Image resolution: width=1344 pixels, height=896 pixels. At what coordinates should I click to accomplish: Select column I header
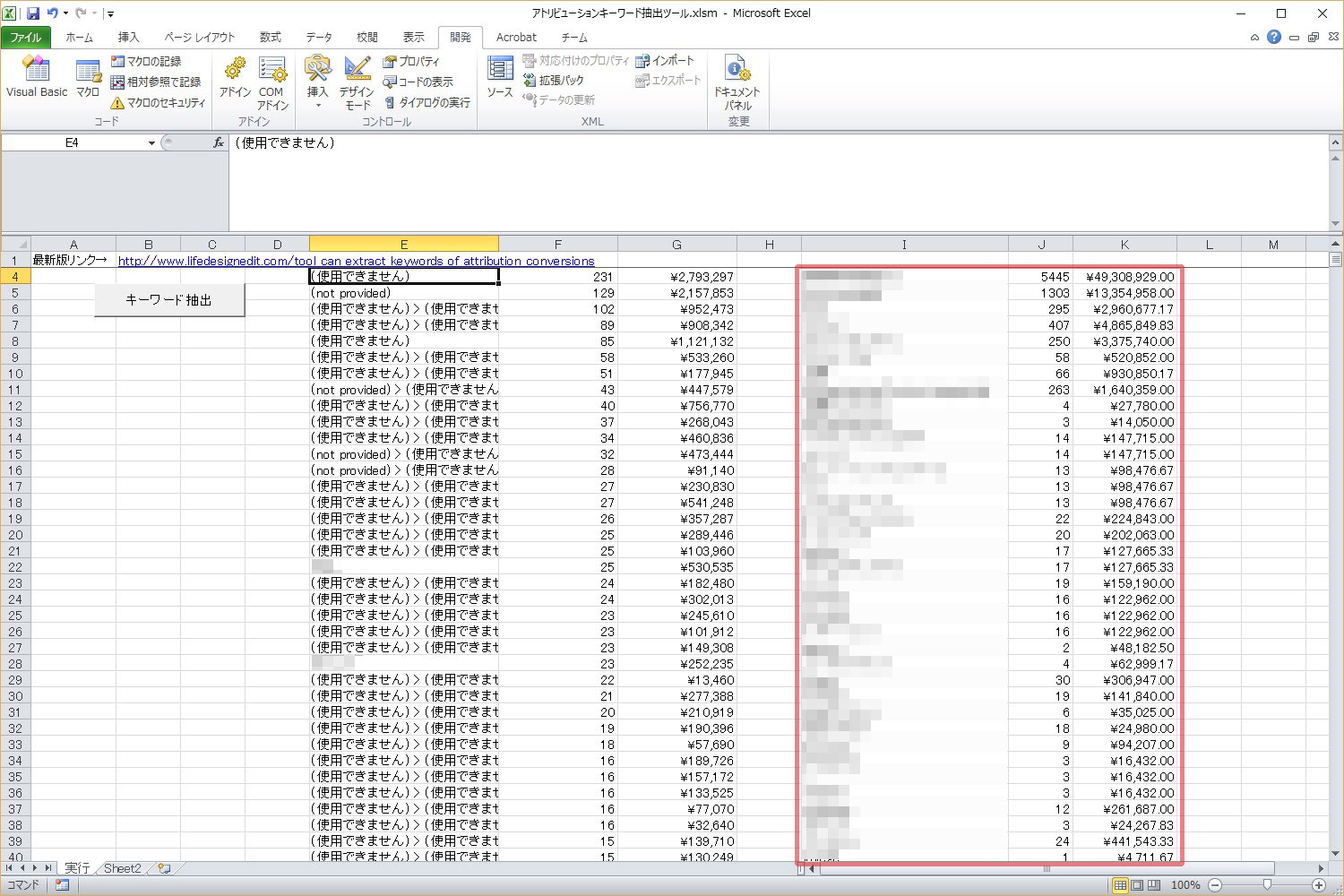tap(904, 245)
